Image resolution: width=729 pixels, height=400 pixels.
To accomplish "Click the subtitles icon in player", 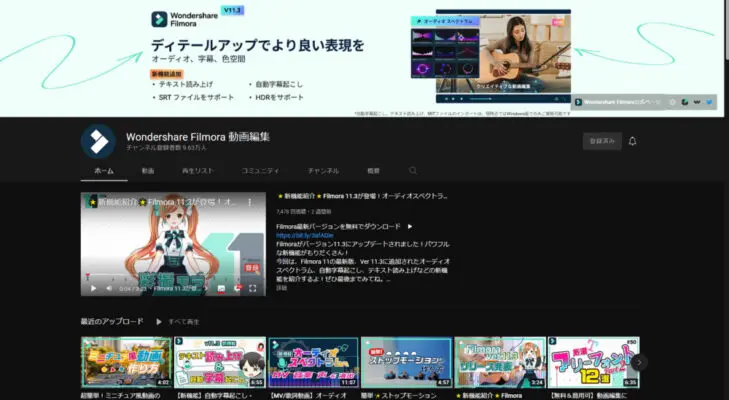I will coord(221,289).
